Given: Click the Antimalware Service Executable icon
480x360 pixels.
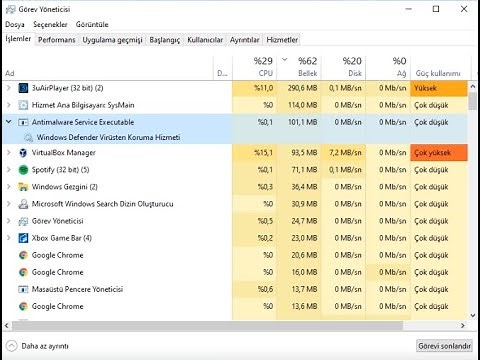Looking at the screenshot, I should point(23,122).
